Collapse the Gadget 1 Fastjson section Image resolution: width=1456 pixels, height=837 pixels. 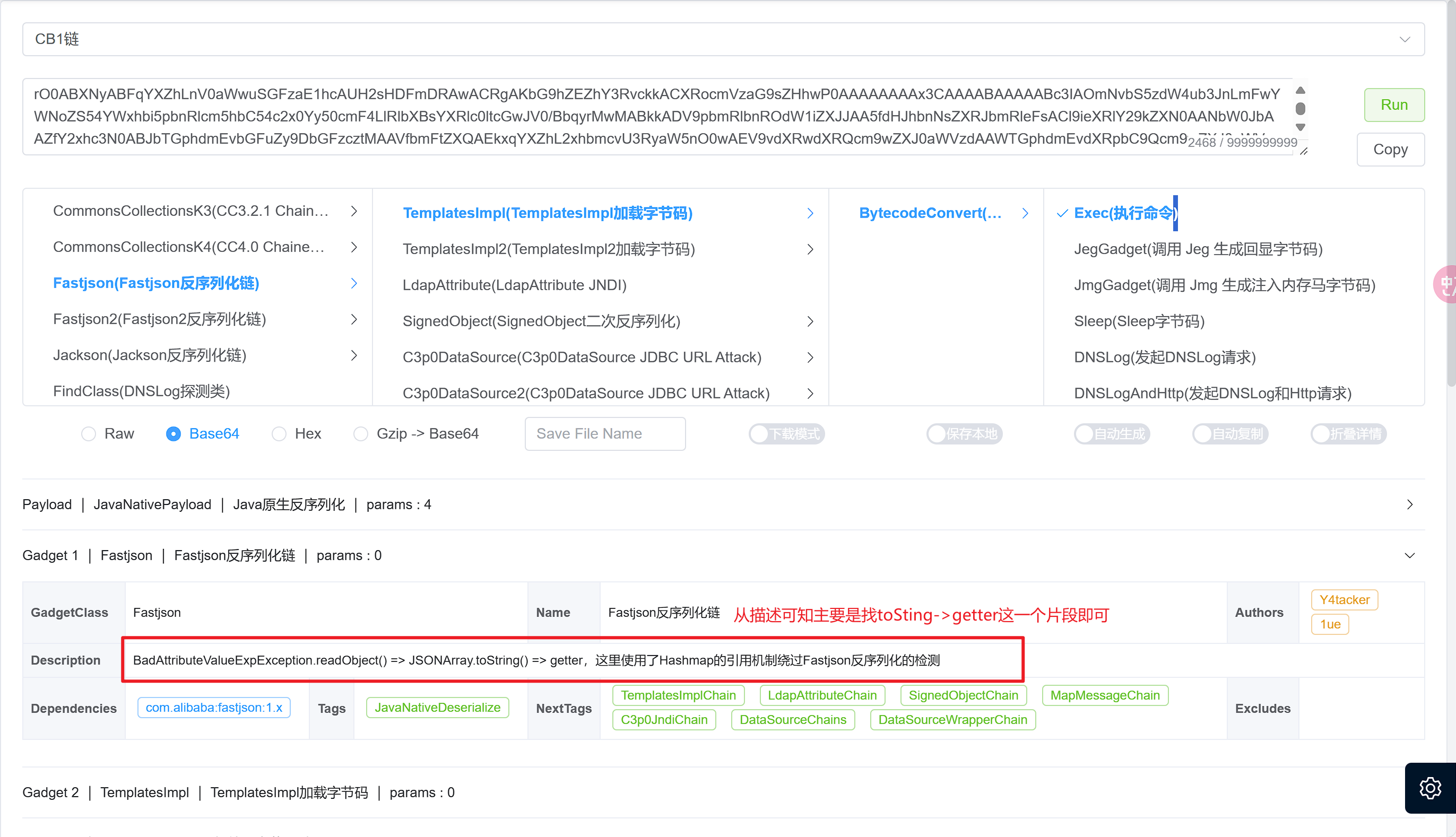coord(1409,556)
